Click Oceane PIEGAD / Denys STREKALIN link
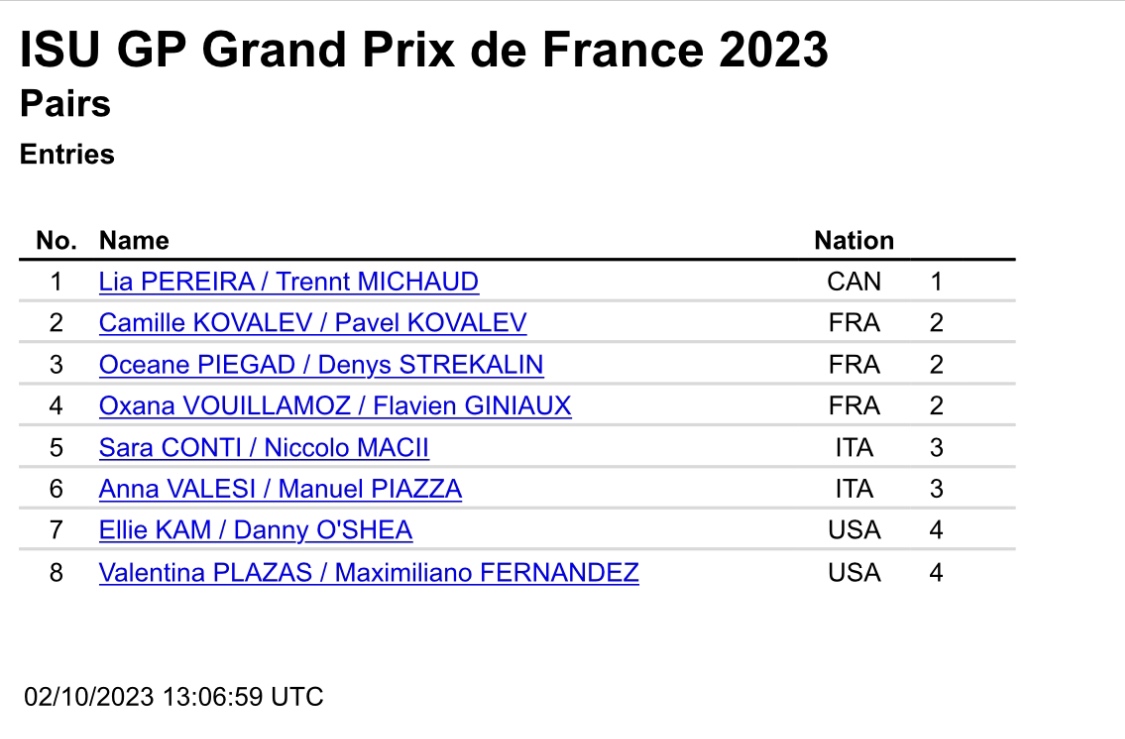This screenshot has width=1125, height=739. point(321,364)
